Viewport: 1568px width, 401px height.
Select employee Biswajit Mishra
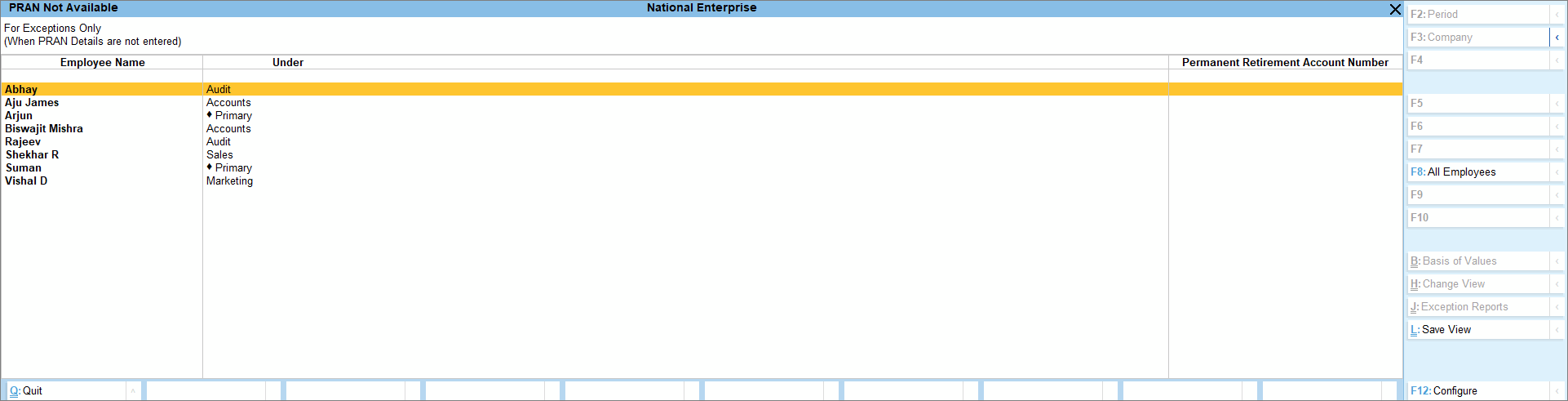[x=44, y=129]
